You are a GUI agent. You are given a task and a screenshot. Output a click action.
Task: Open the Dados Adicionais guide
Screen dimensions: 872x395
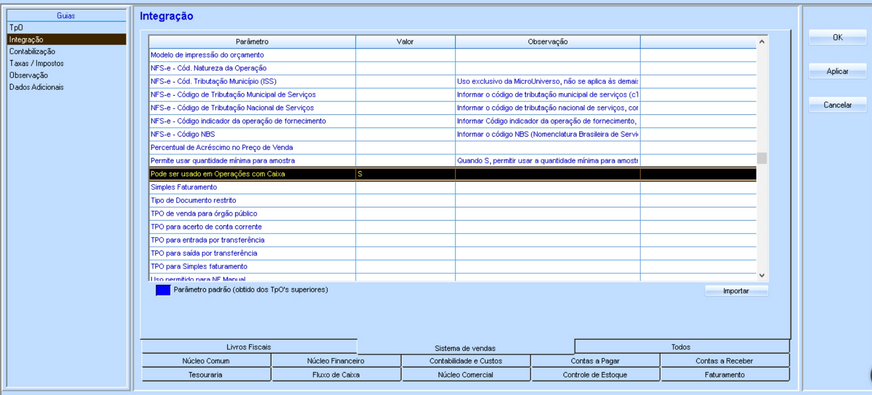click(67, 87)
